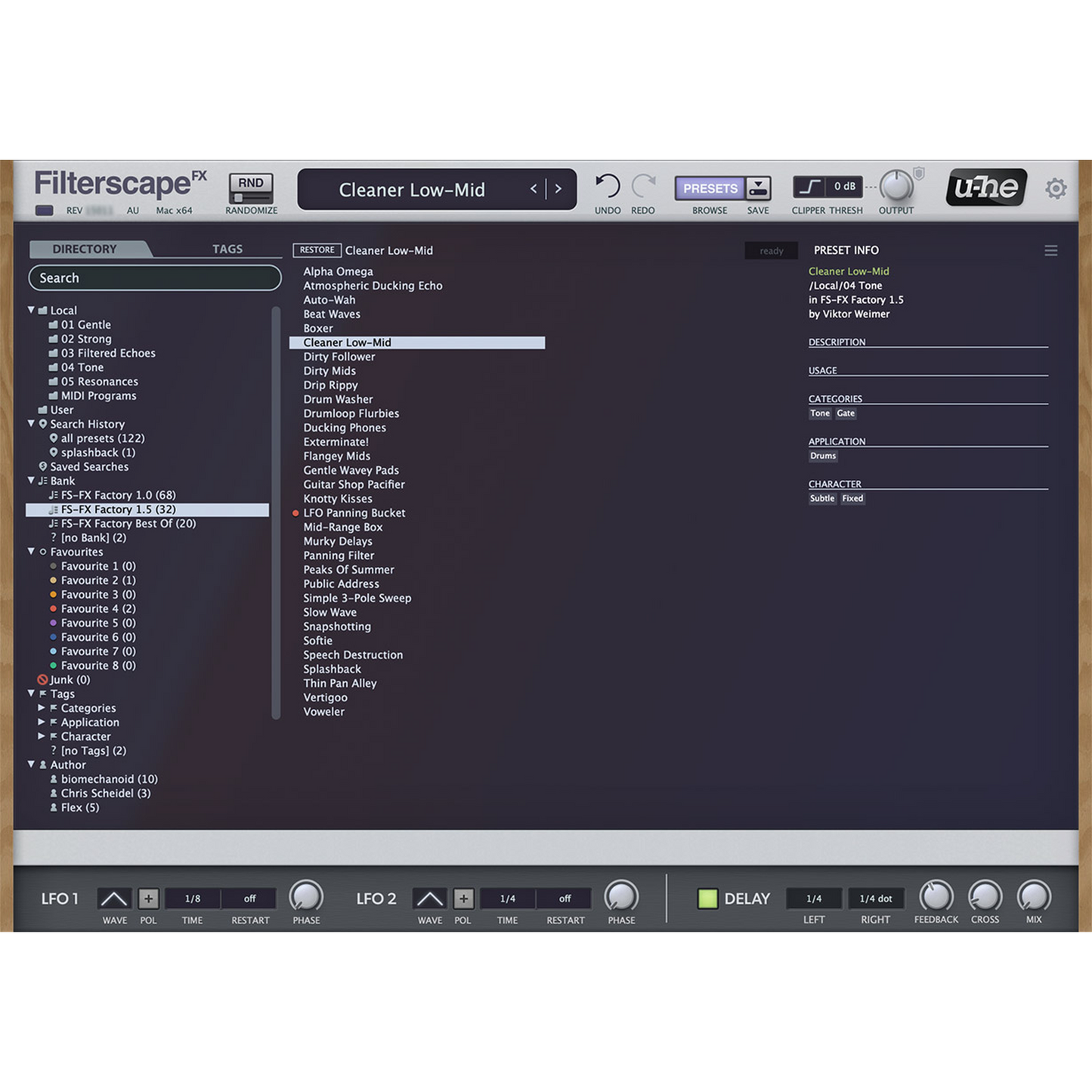Toggle the Clipper curve button
This screenshot has height=1092, width=1092.
click(x=809, y=187)
